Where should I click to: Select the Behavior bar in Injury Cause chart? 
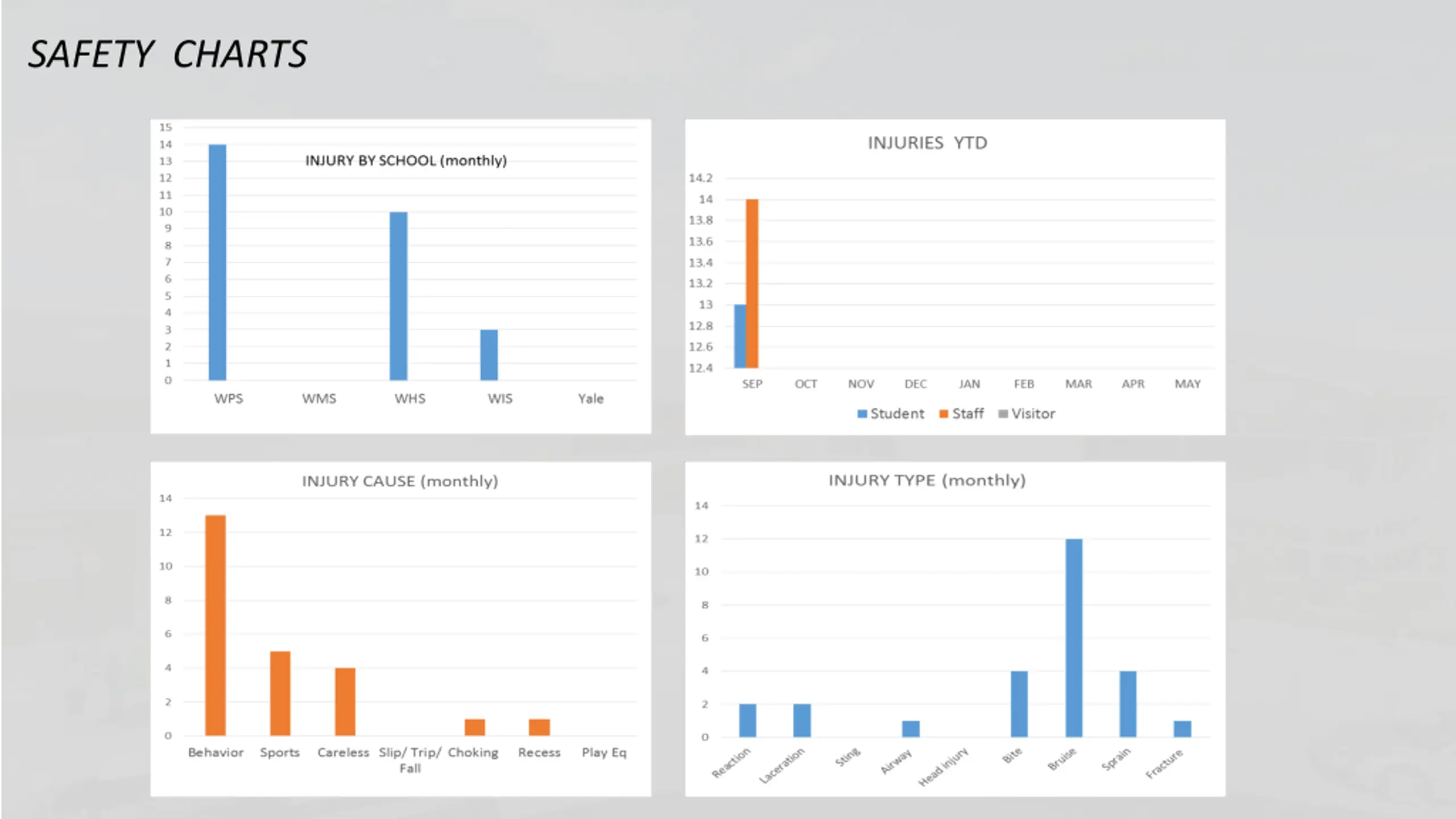point(216,625)
